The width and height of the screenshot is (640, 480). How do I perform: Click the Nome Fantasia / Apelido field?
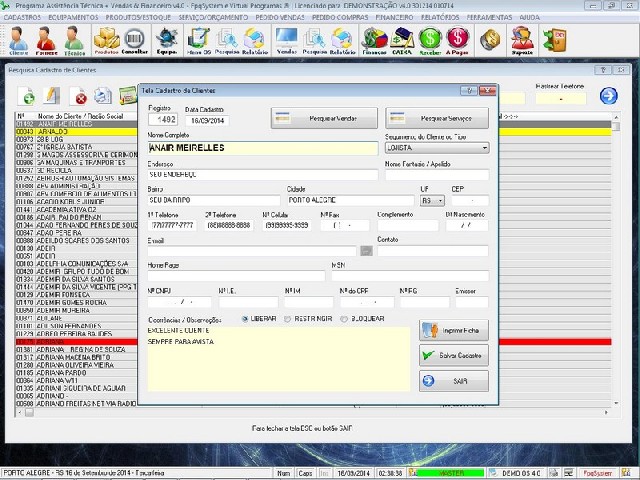(x=437, y=175)
